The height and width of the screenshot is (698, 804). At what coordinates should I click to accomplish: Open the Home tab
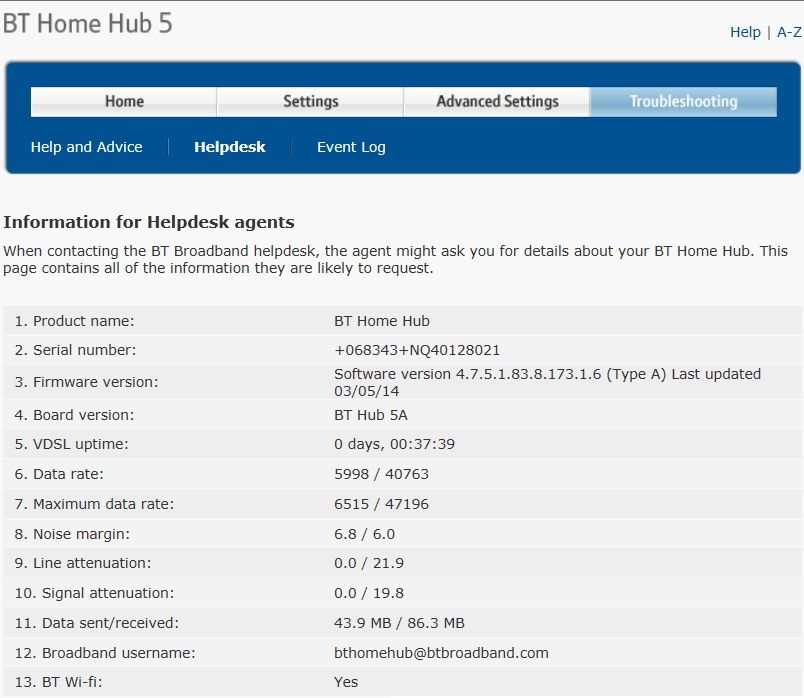[124, 102]
